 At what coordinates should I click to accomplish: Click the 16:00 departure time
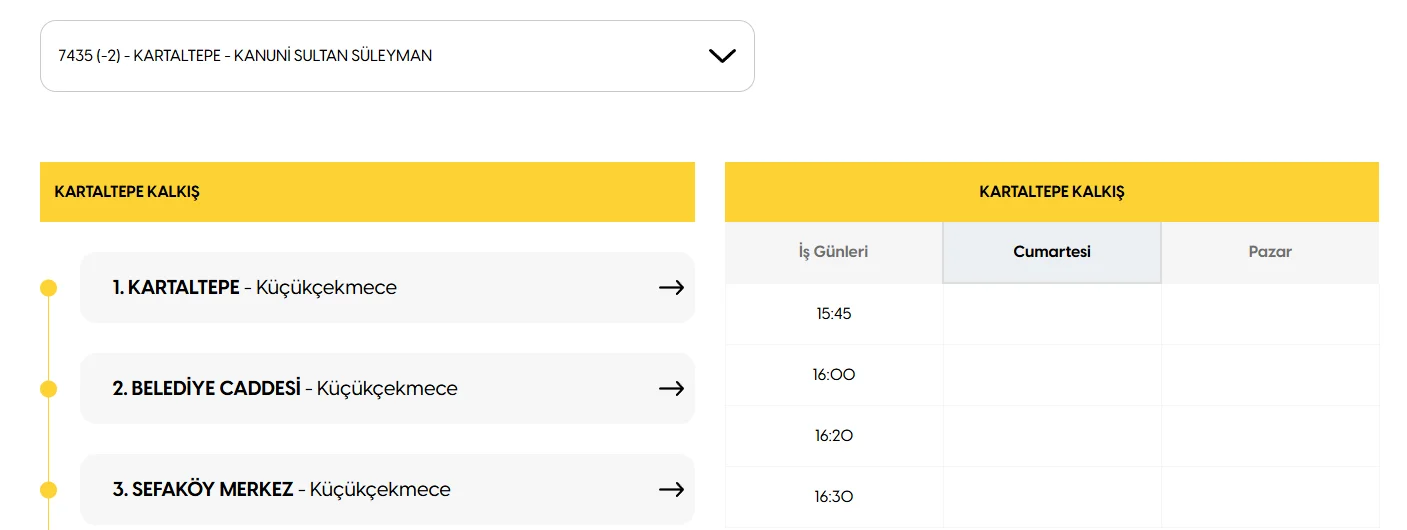833,375
